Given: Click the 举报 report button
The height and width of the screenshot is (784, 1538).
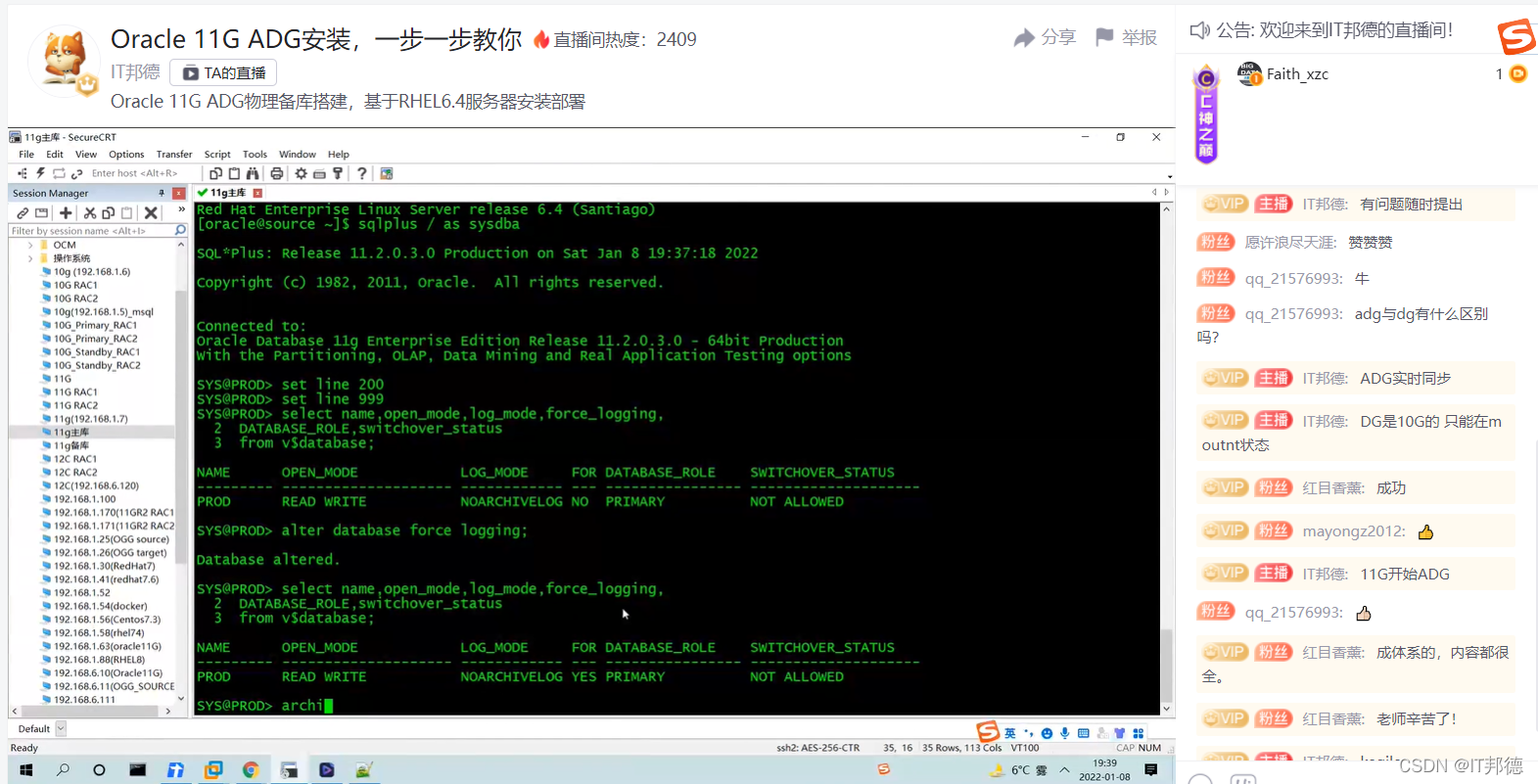Looking at the screenshot, I should [x=1126, y=38].
